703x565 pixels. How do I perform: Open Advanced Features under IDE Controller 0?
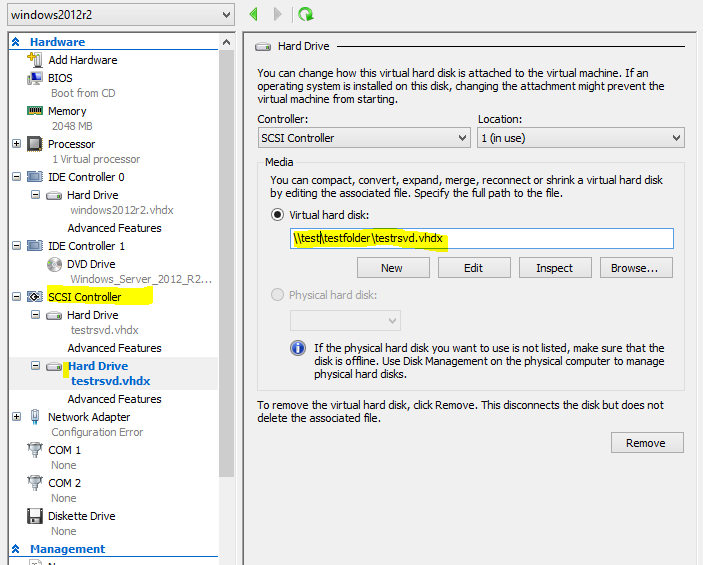click(114, 228)
